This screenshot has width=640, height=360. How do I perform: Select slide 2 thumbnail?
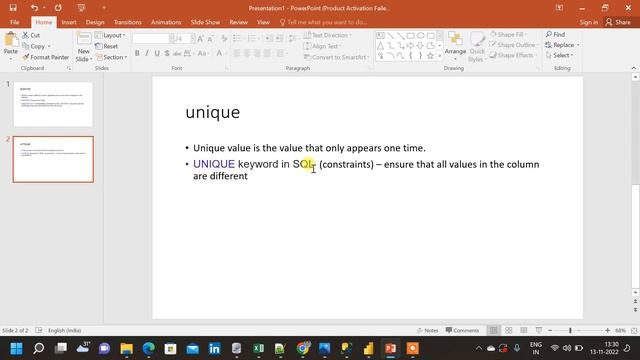(x=53, y=159)
